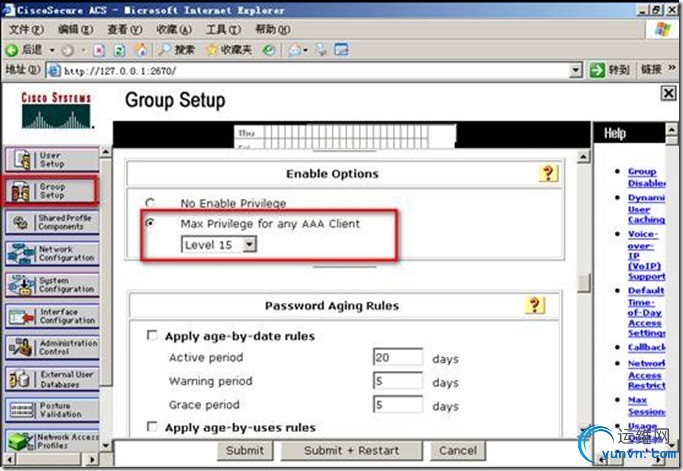Click main content scrollbar up arrow
The height and width of the screenshot is (471, 683).
coord(584,156)
